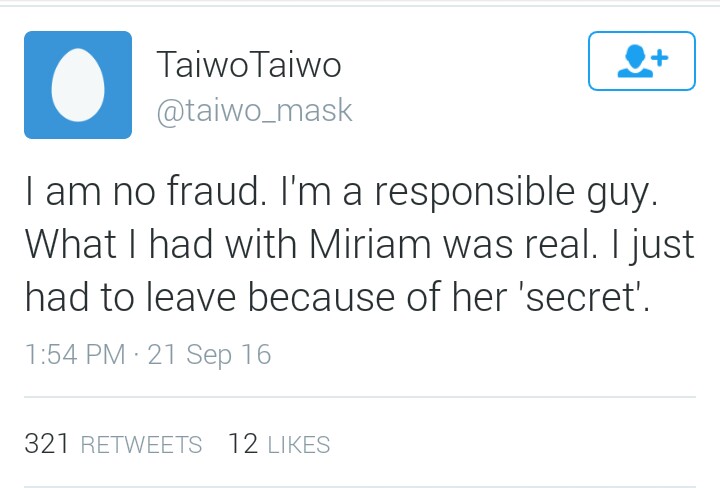Click the word LIKES label
The image size is (720, 488).
pos(299,445)
